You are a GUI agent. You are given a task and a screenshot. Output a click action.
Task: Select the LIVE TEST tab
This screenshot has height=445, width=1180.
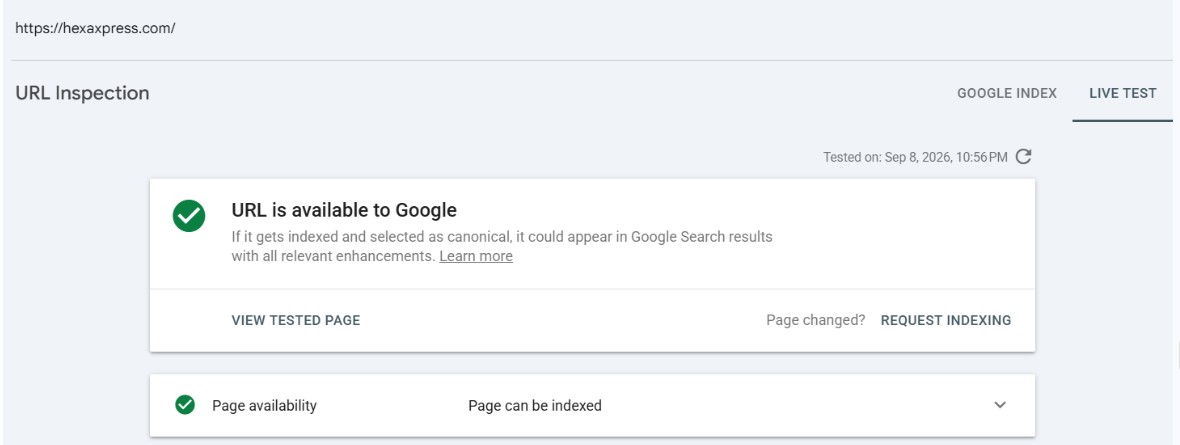click(x=1123, y=93)
